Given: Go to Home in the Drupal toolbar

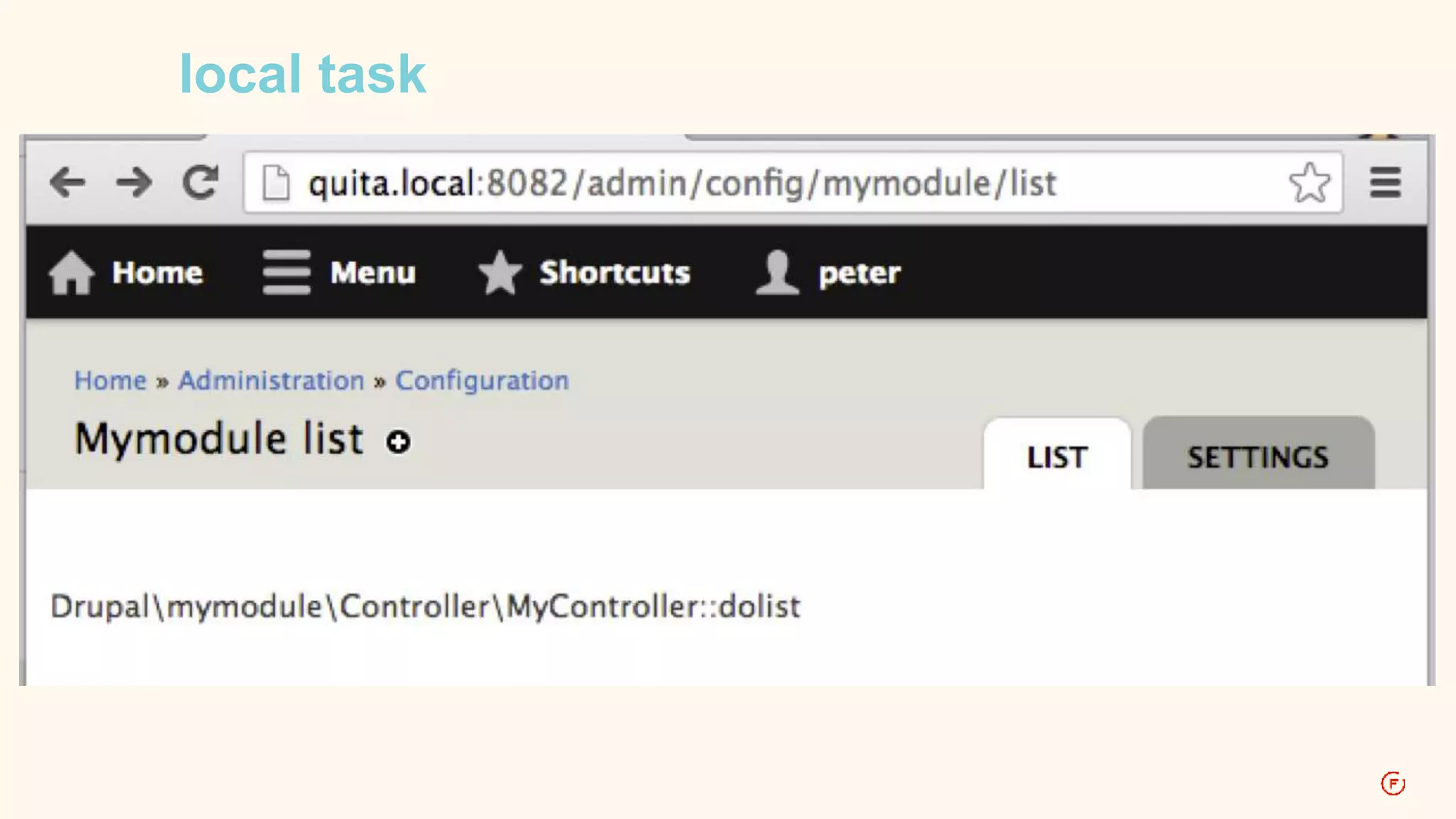Looking at the screenshot, I should [x=126, y=272].
